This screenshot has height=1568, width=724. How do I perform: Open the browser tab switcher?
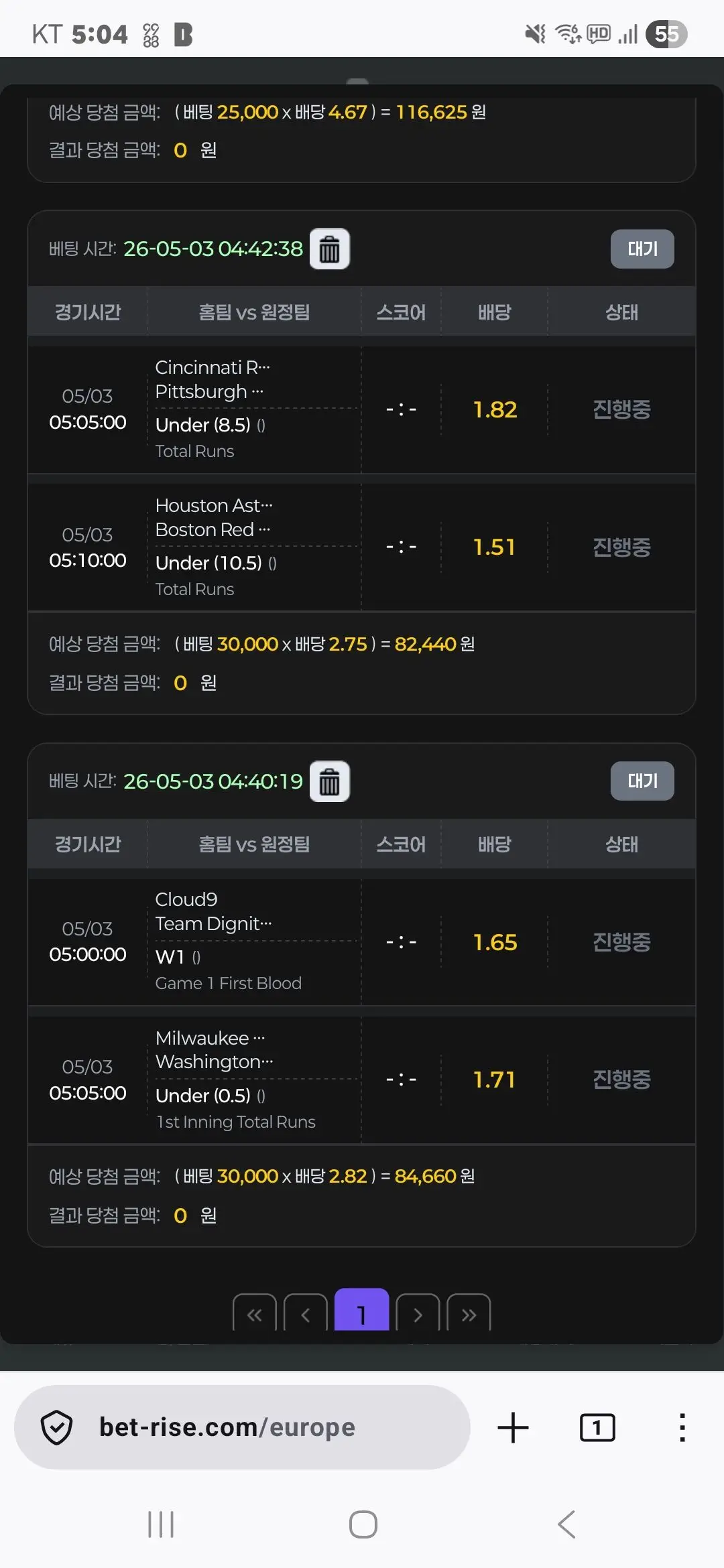597,1427
